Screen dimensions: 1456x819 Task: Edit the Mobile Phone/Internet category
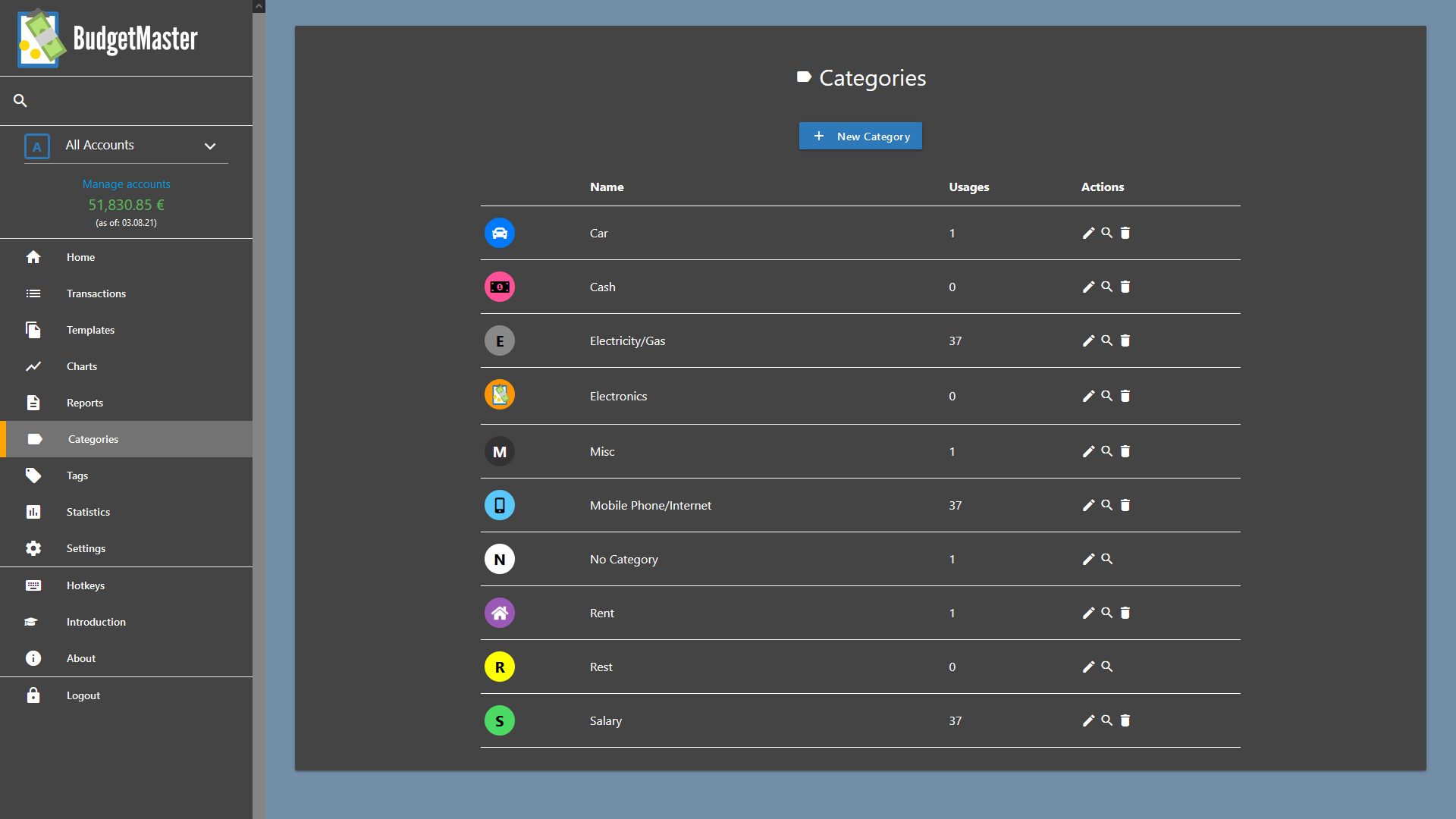pos(1088,505)
